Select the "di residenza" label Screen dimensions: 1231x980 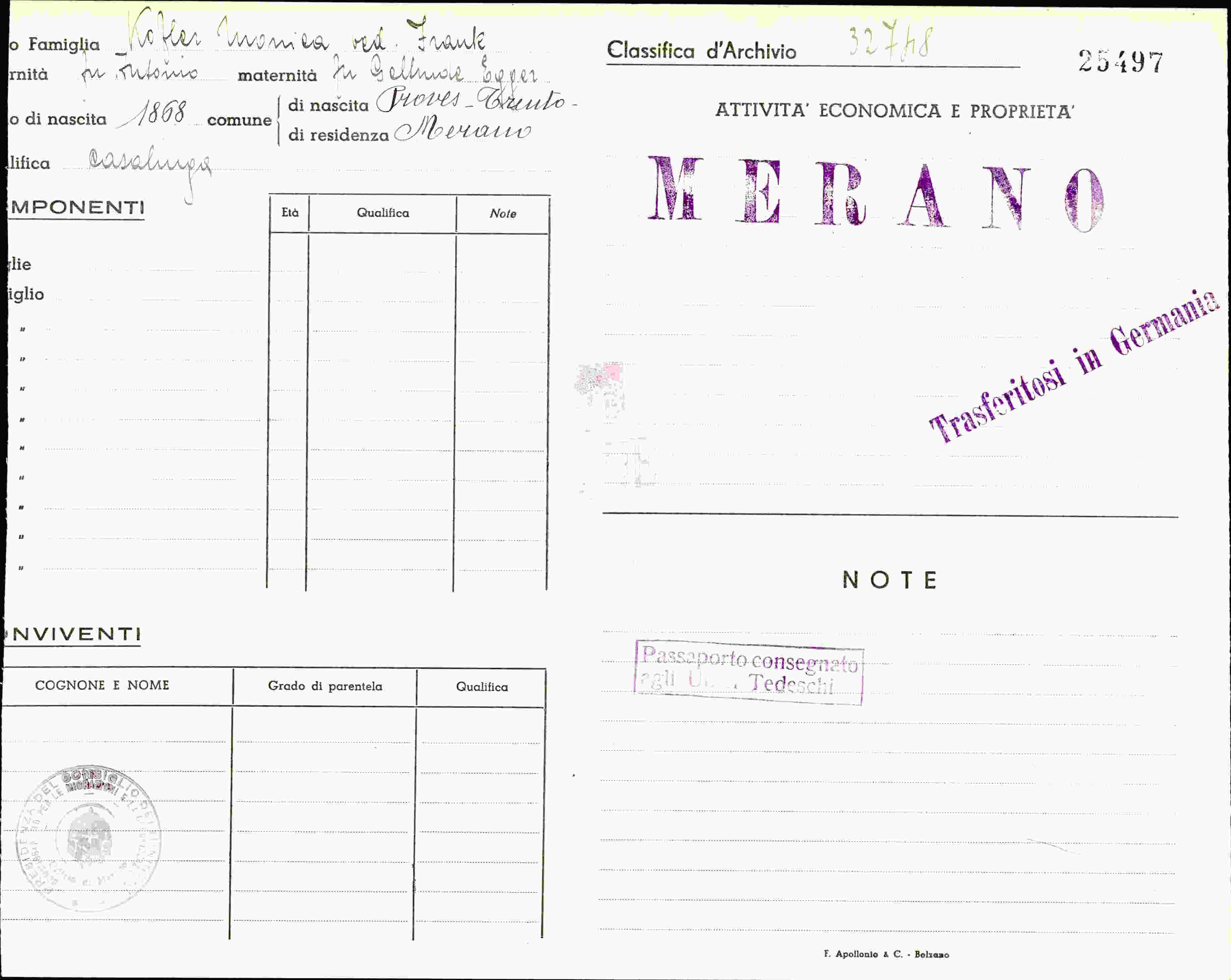pyautogui.click(x=338, y=135)
